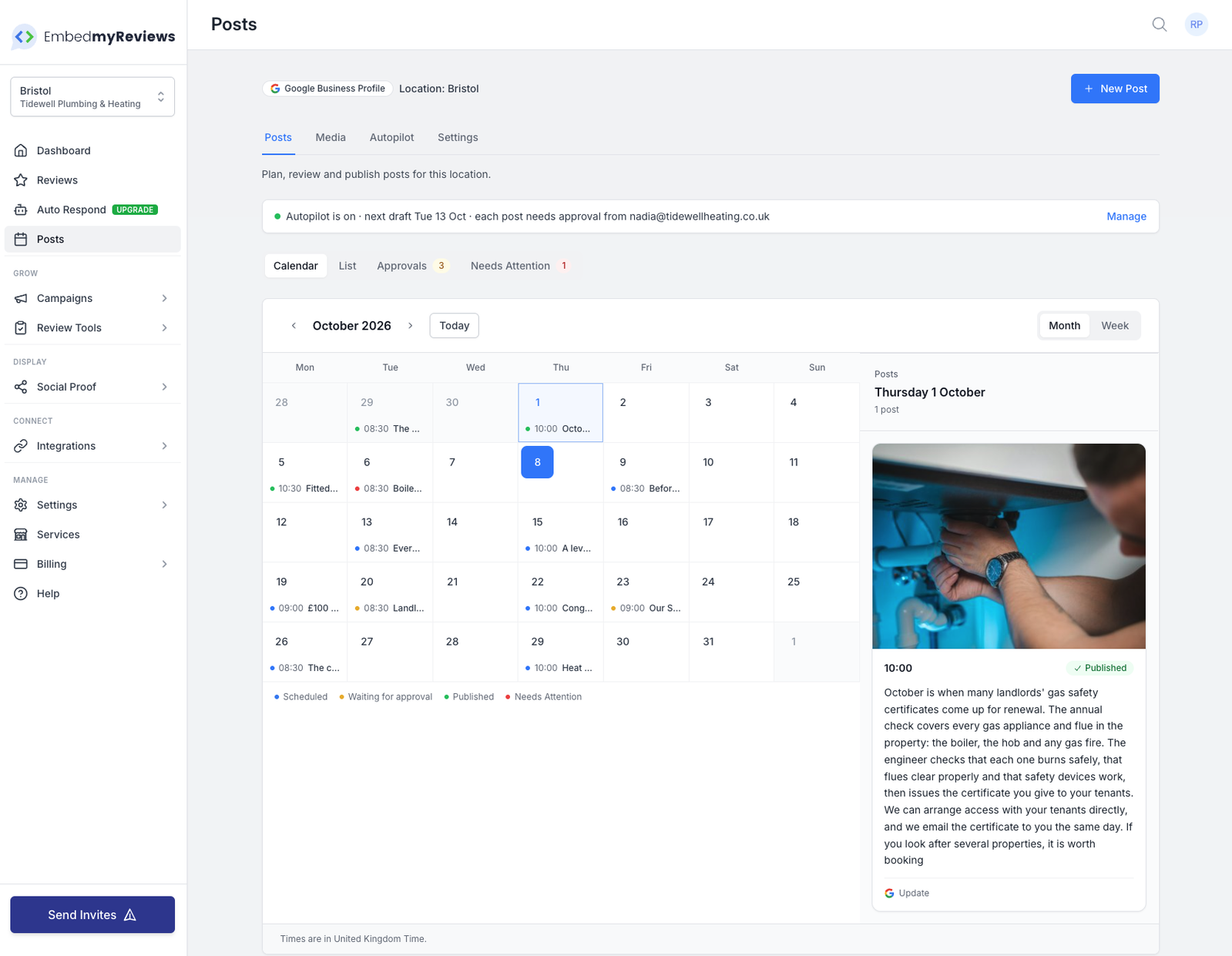This screenshot has height=956, width=1232.
Task: Click the Campaigns megaphone icon
Action: (x=21, y=298)
